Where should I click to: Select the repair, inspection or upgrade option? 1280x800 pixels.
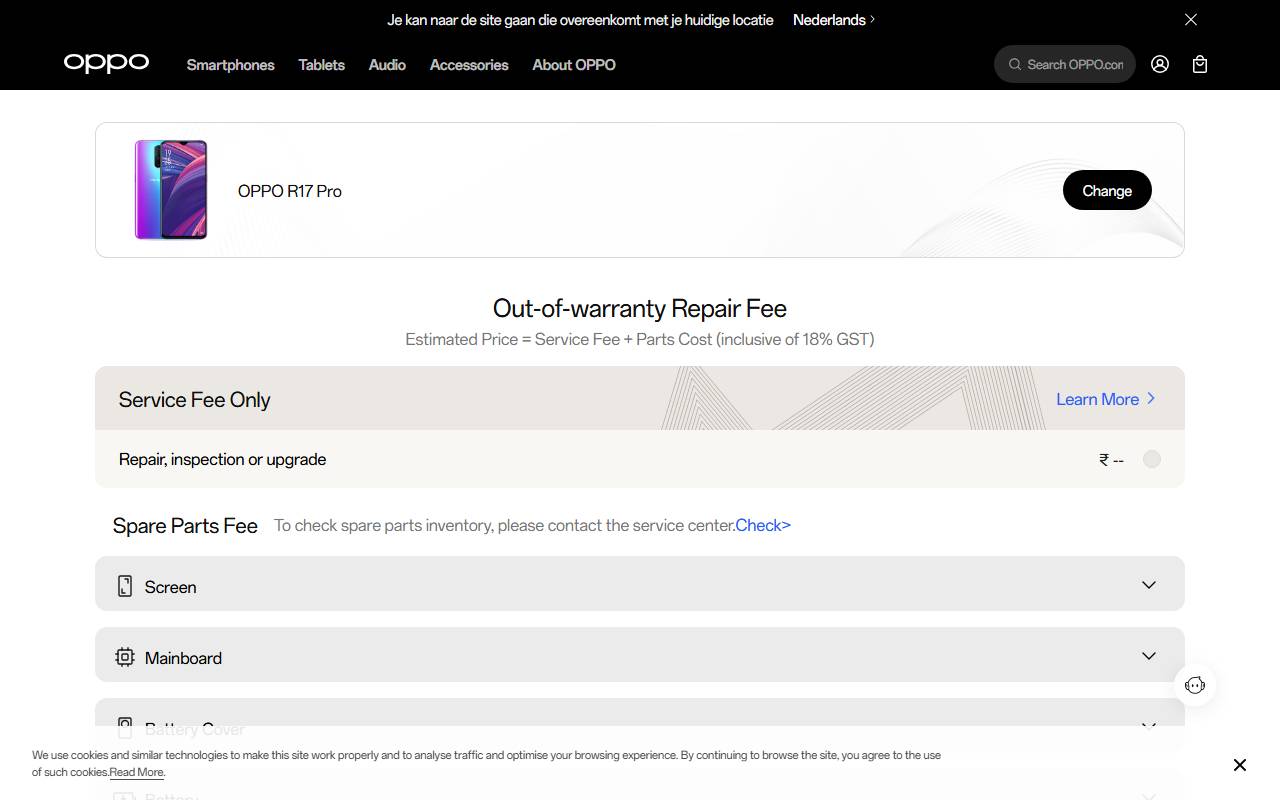coord(1151,459)
